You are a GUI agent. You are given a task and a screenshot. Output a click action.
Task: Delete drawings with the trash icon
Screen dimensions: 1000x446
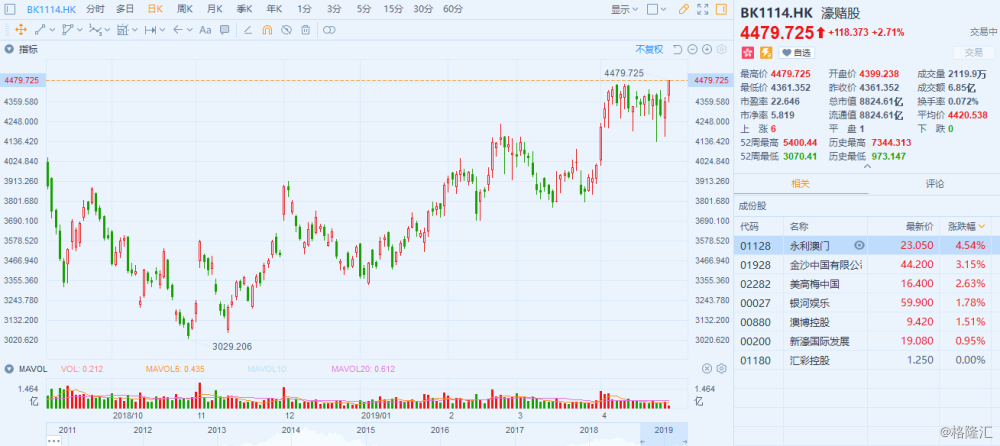point(304,29)
